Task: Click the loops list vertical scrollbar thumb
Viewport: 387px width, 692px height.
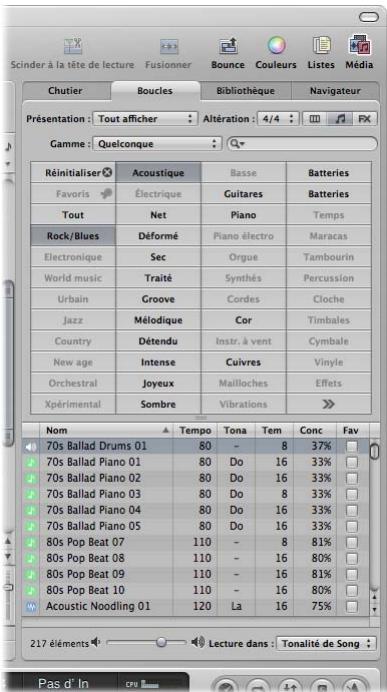Action: tap(374, 451)
